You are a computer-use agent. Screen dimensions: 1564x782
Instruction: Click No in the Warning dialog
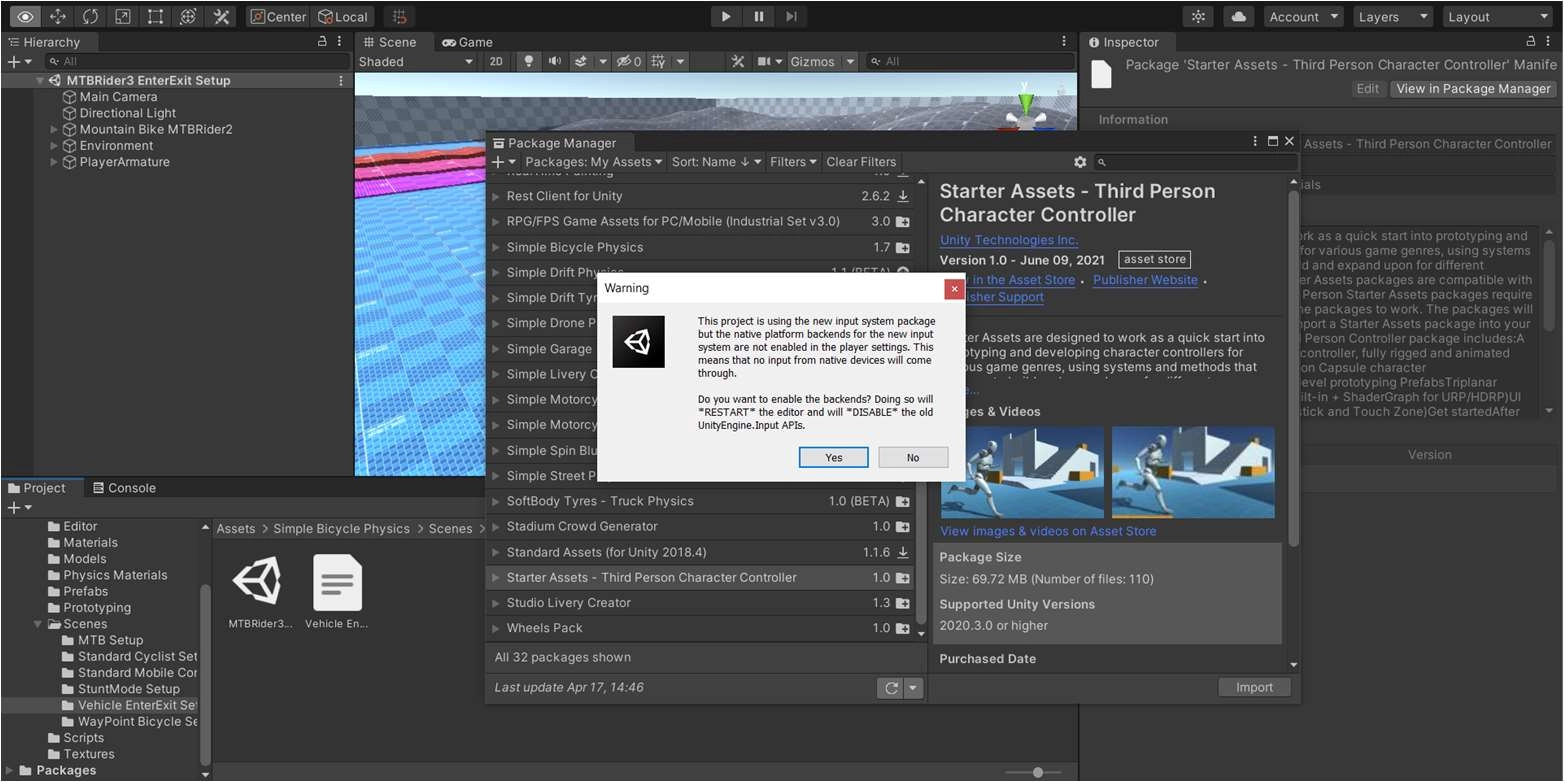click(x=913, y=457)
